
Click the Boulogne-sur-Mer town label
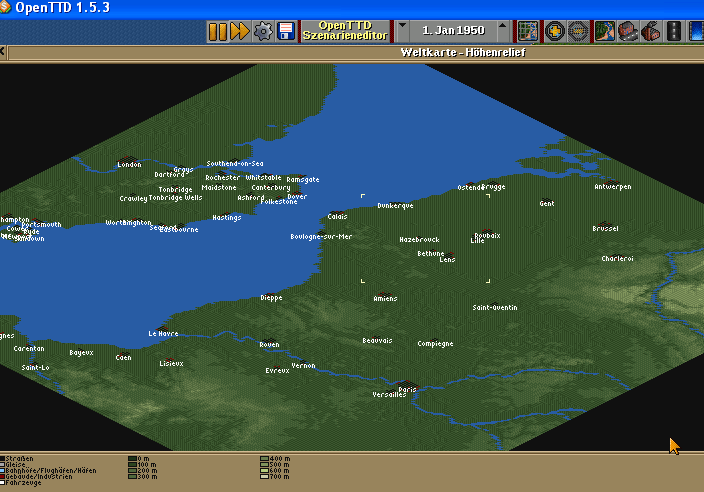(x=321, y=237)
